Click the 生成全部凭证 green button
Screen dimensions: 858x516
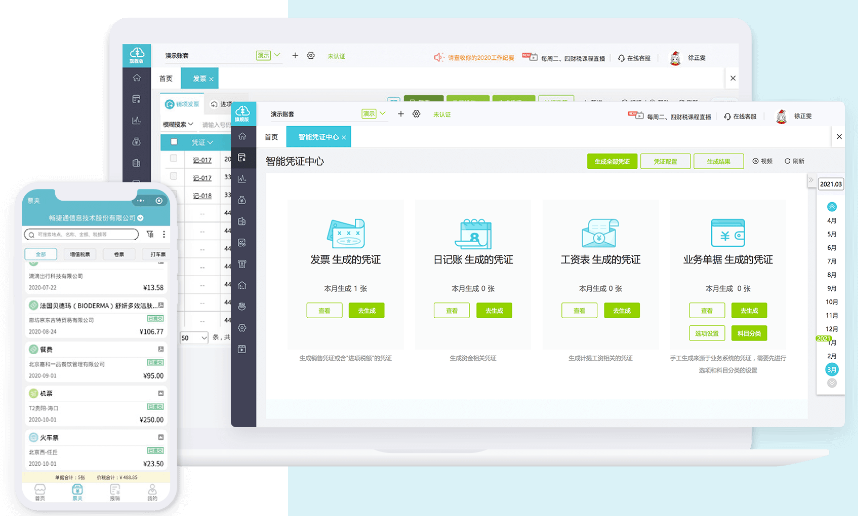point(611,161)
